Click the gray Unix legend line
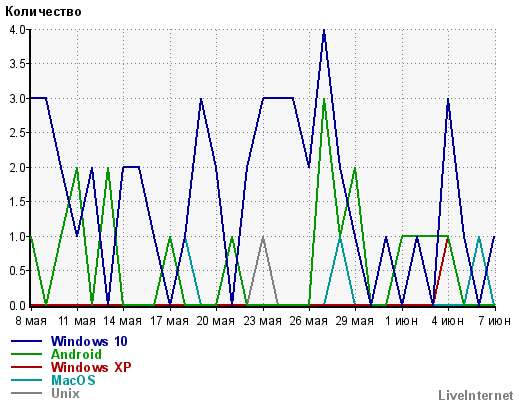The height and width of the screenshot is (405, 520). coord(27,393)
